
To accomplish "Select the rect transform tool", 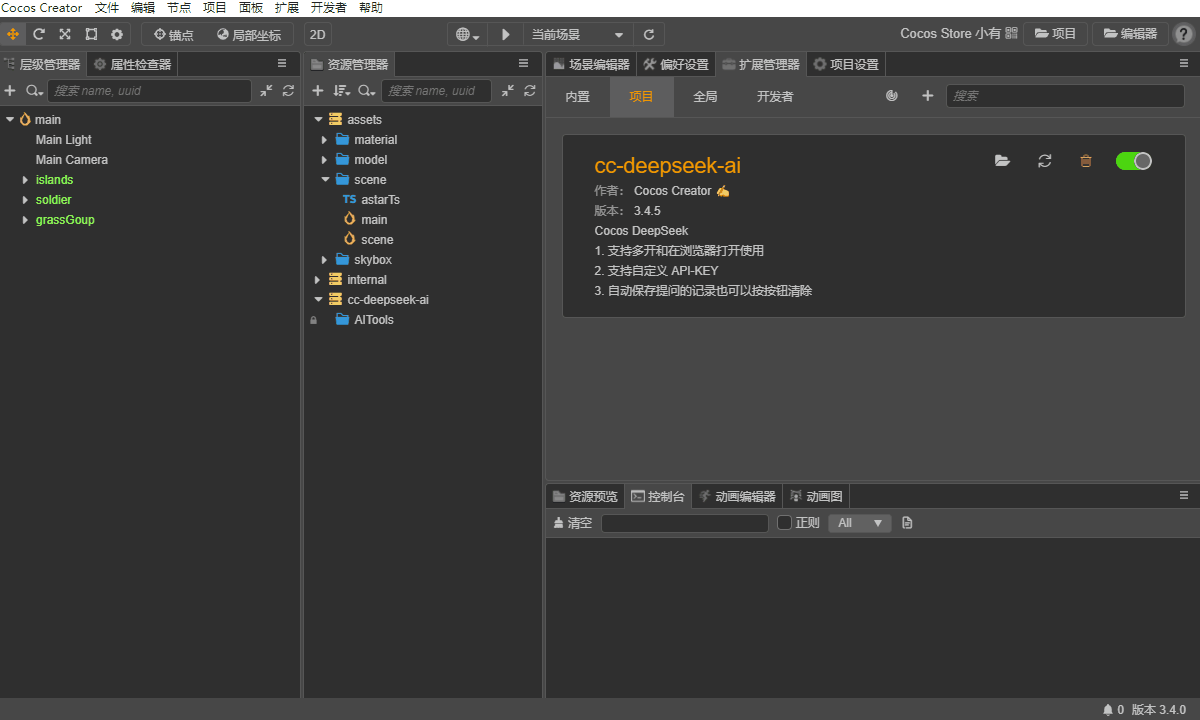I will [91, 34].
